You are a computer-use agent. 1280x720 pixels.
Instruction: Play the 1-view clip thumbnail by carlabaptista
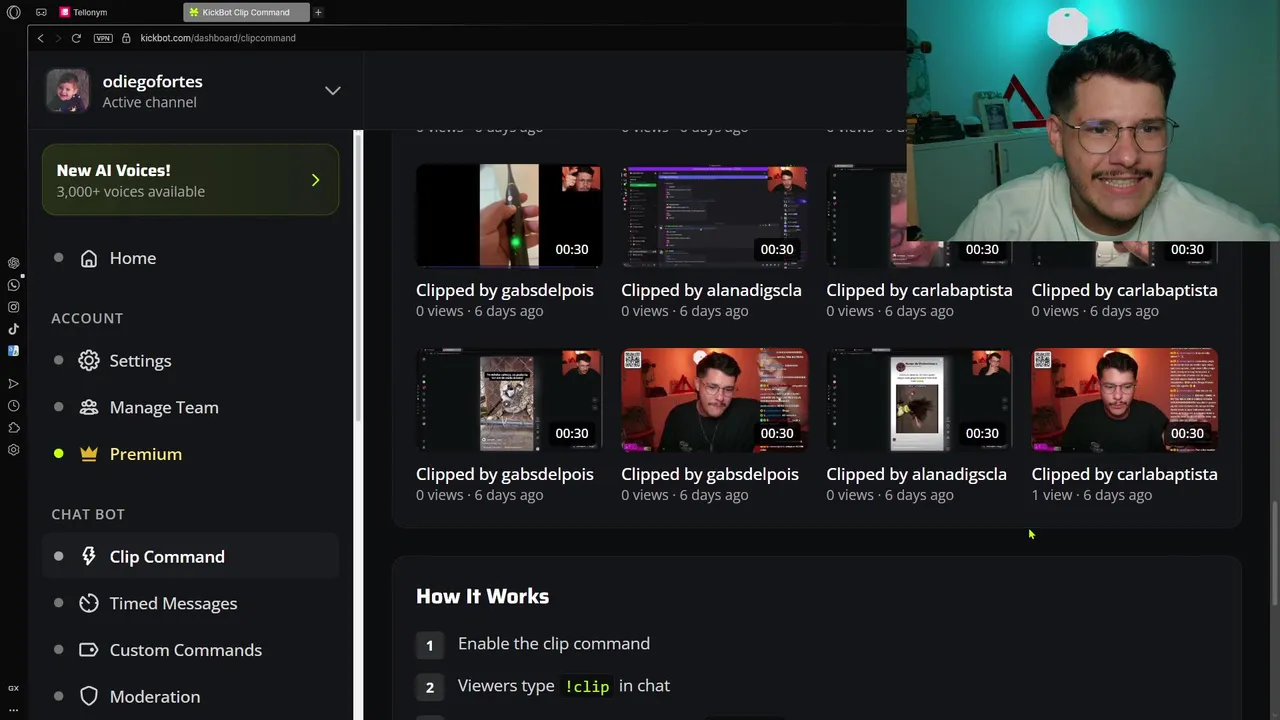click(x=1124, y=400)
